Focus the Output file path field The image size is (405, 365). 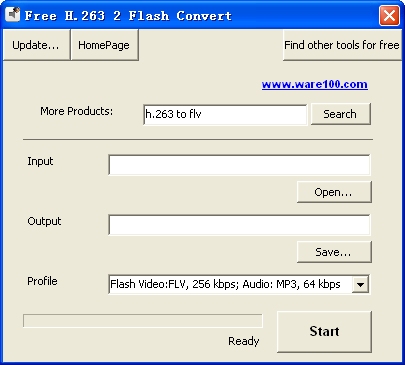(x=239, y=225)
